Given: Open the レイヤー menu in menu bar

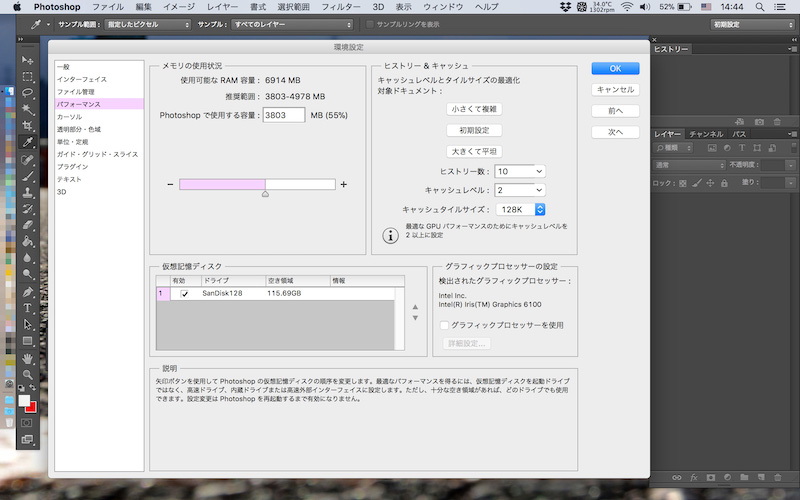Looking at the screenshot, I should coord(222,7).
